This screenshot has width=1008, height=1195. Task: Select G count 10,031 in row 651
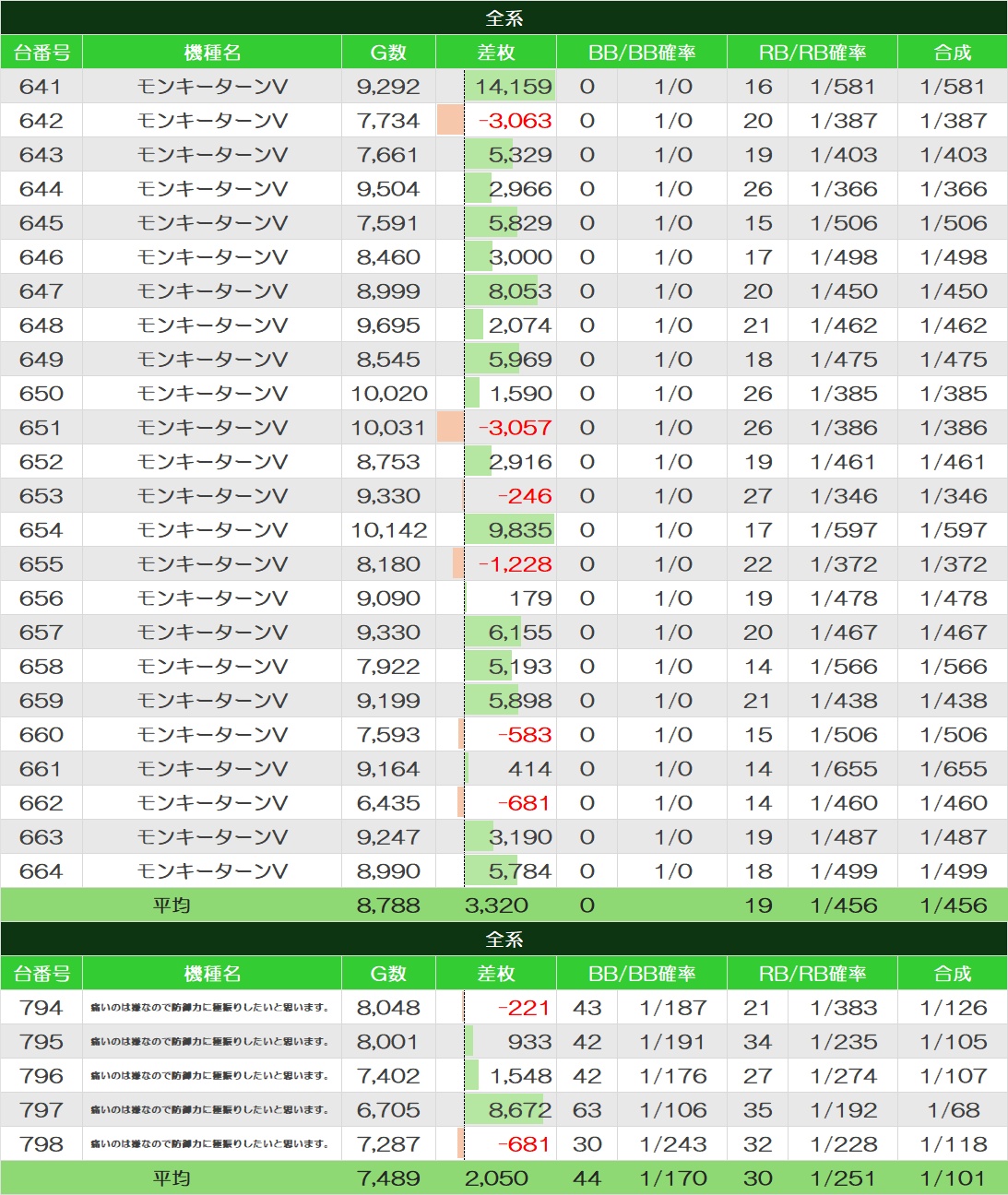[388, 428]
